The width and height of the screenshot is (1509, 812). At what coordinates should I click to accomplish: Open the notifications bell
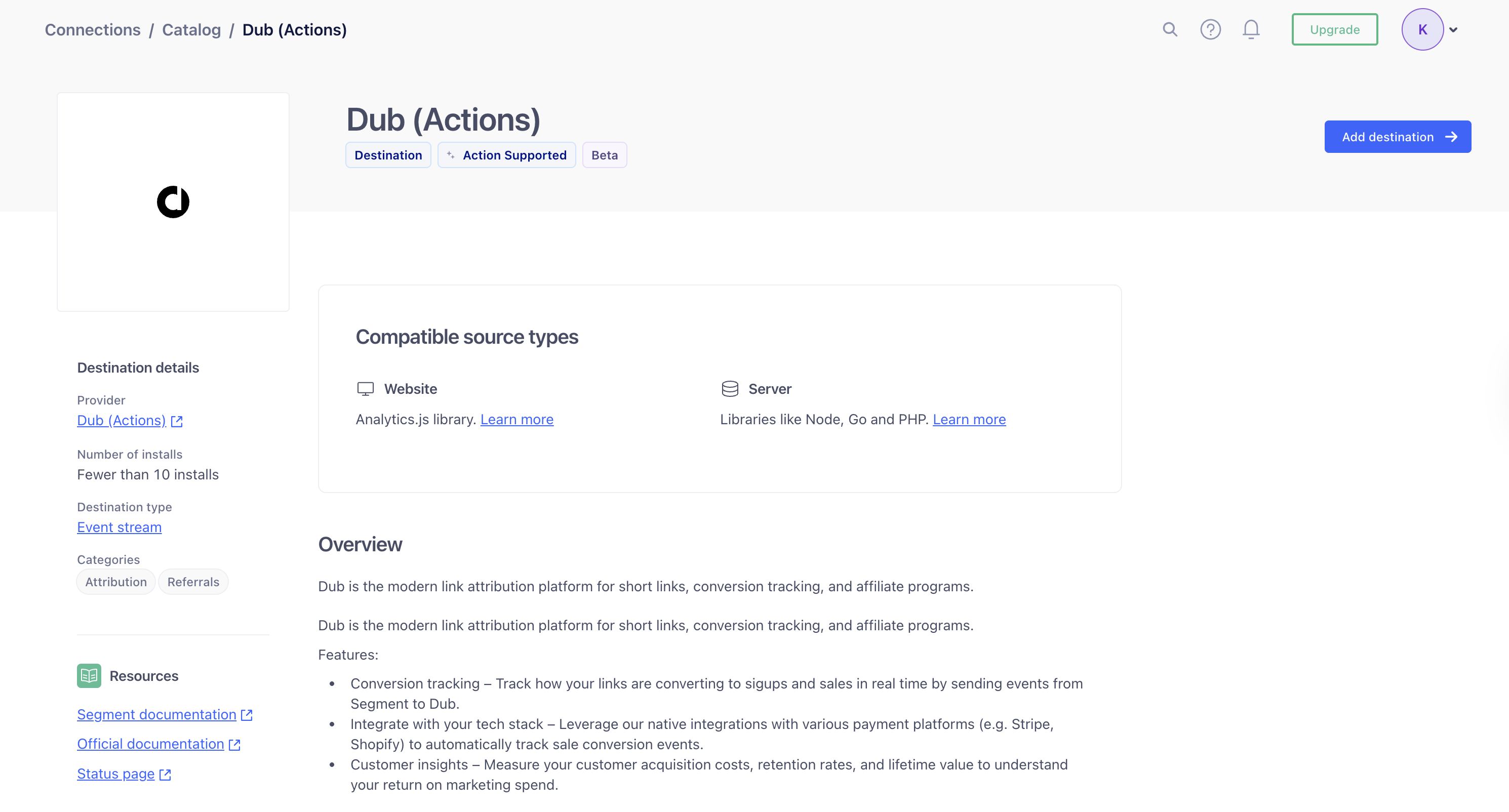coord(1251,29)
